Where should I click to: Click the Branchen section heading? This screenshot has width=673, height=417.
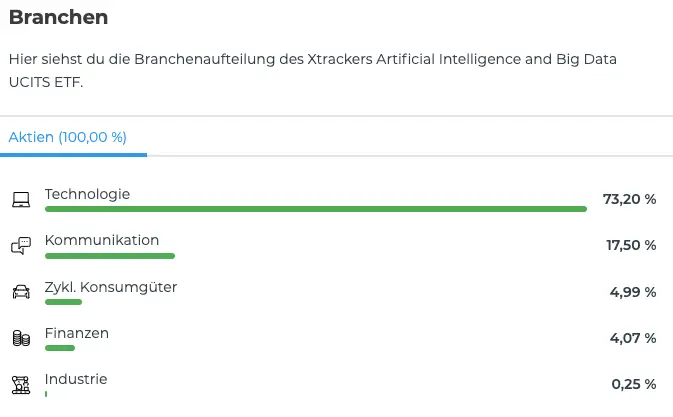click(58, 18)
